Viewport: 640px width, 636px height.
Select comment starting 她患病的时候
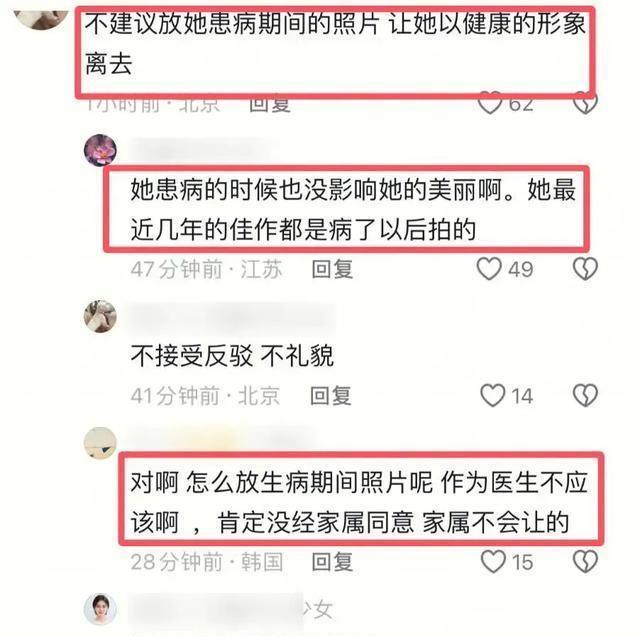[x=353, y=209]
